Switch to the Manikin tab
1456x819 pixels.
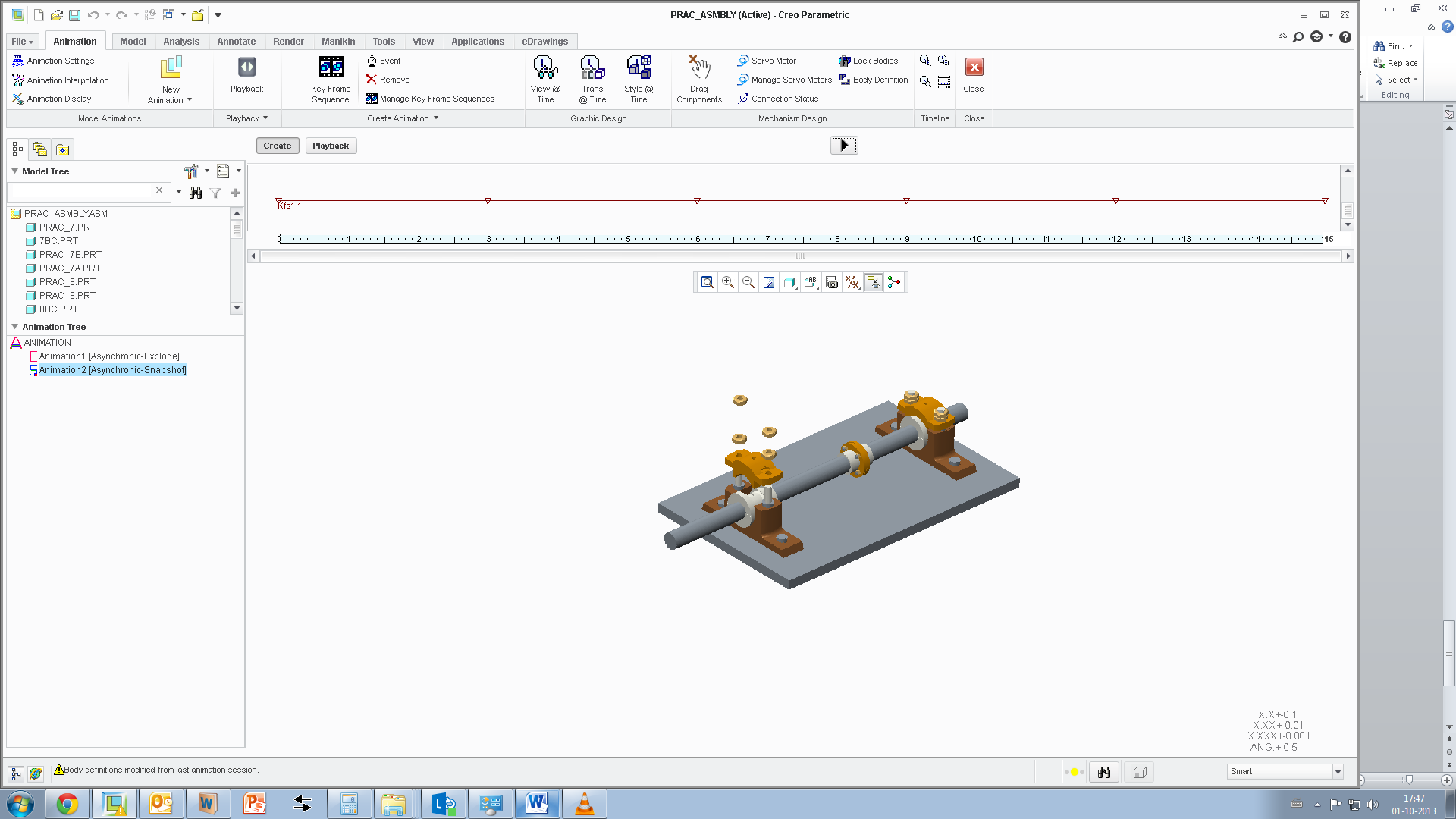pos(338,42)
